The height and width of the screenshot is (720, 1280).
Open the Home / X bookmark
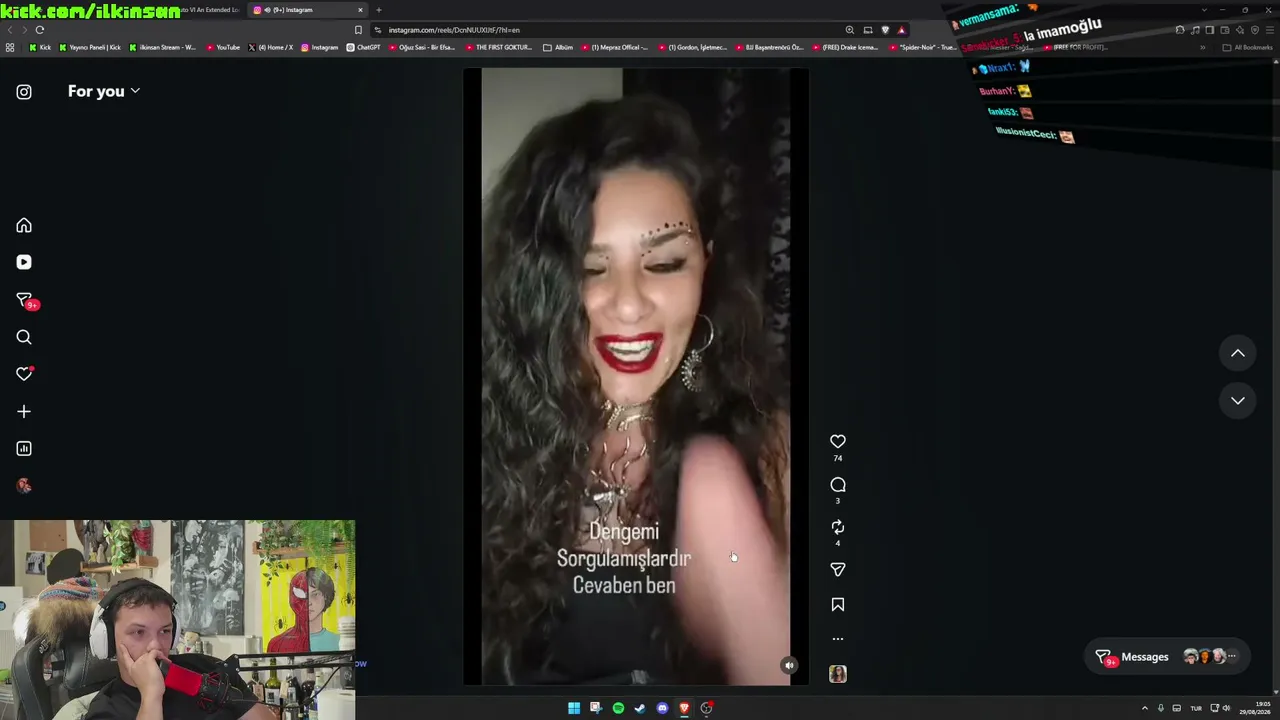pyautogui.click(x=270, y=47)
